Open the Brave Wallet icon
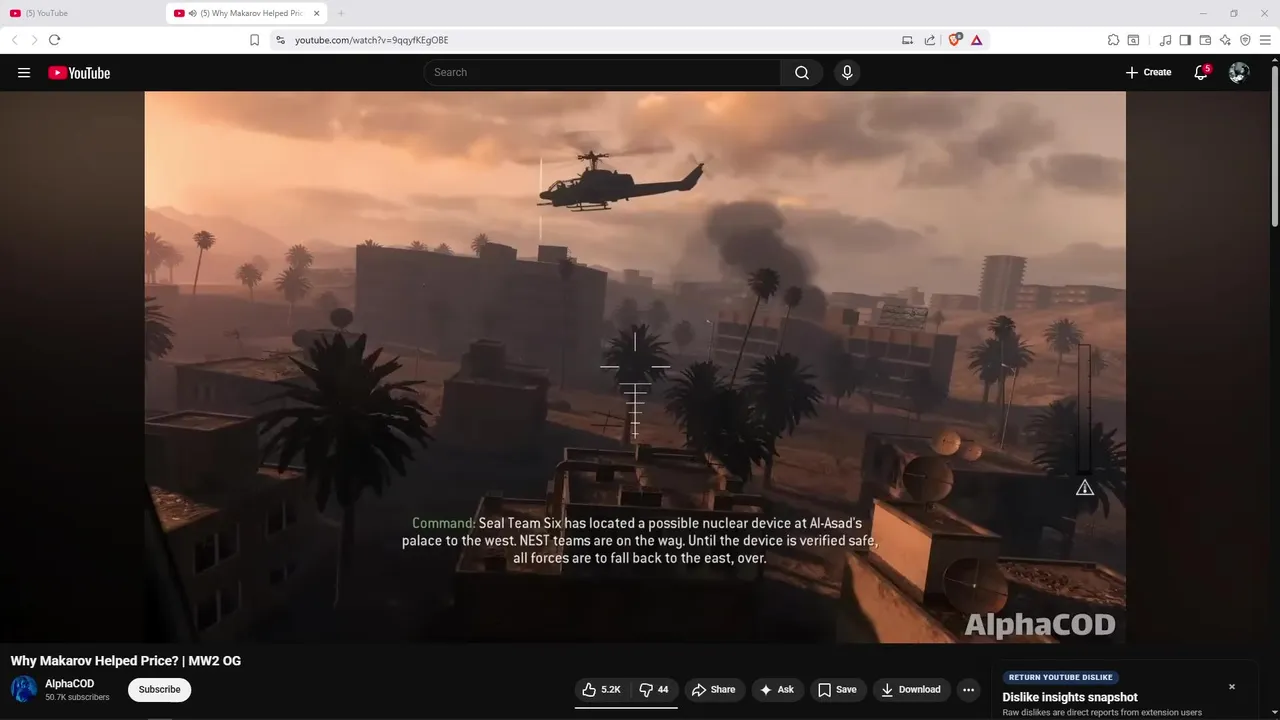Viewport: 1280px width, 720px height. click(1205, 40)
